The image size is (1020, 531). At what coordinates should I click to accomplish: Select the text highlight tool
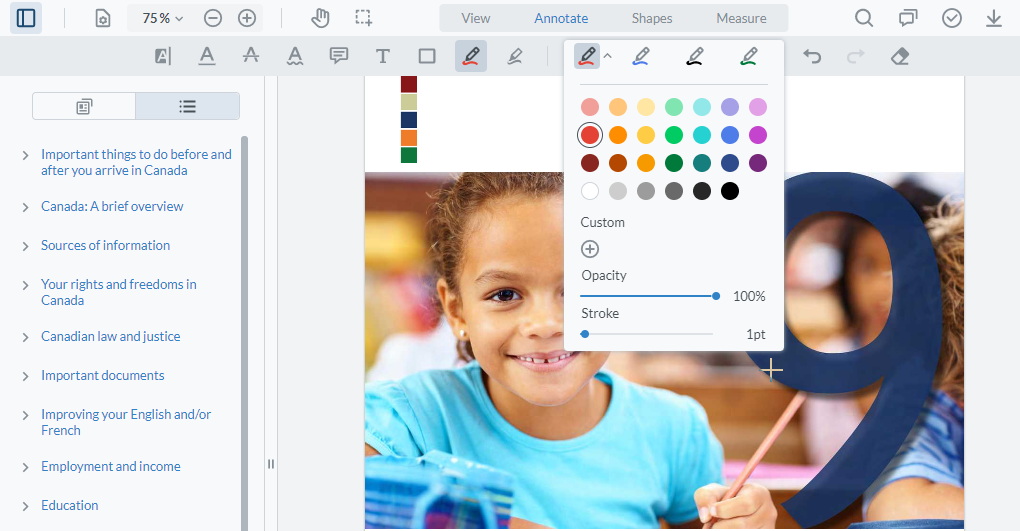[163, 57]
